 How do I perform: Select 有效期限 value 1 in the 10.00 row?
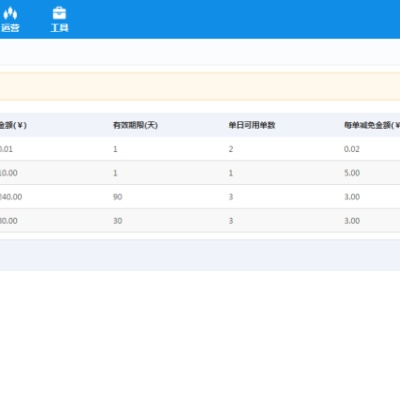115,173
